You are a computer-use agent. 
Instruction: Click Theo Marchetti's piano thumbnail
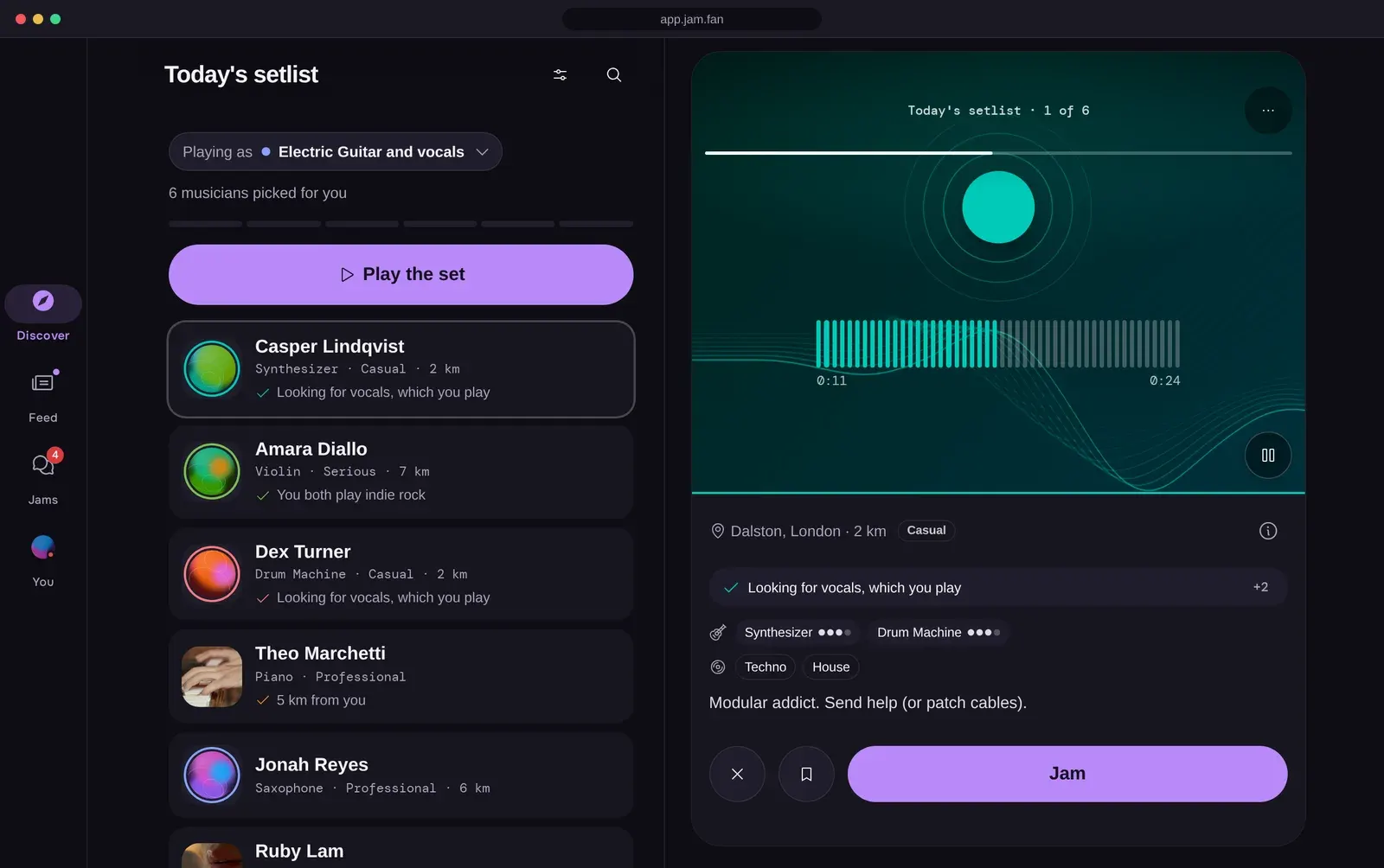(212, 677)
